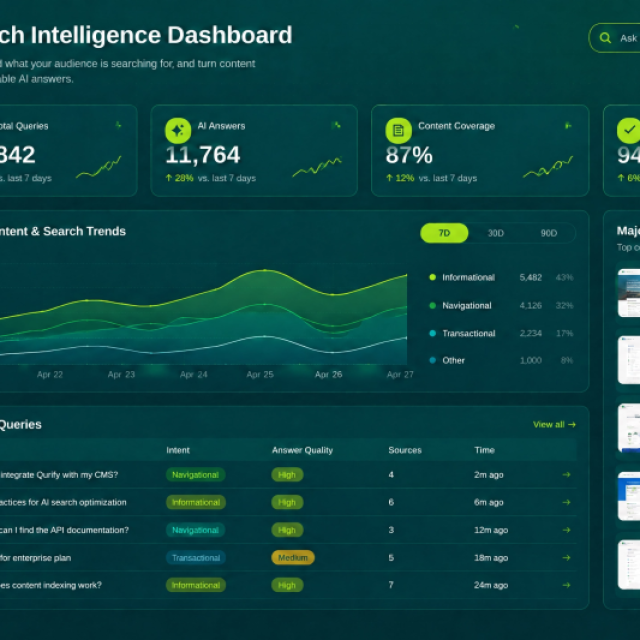Click the thumbnail with the blue sidebar
640x640 pixels.
click(629, 496)
